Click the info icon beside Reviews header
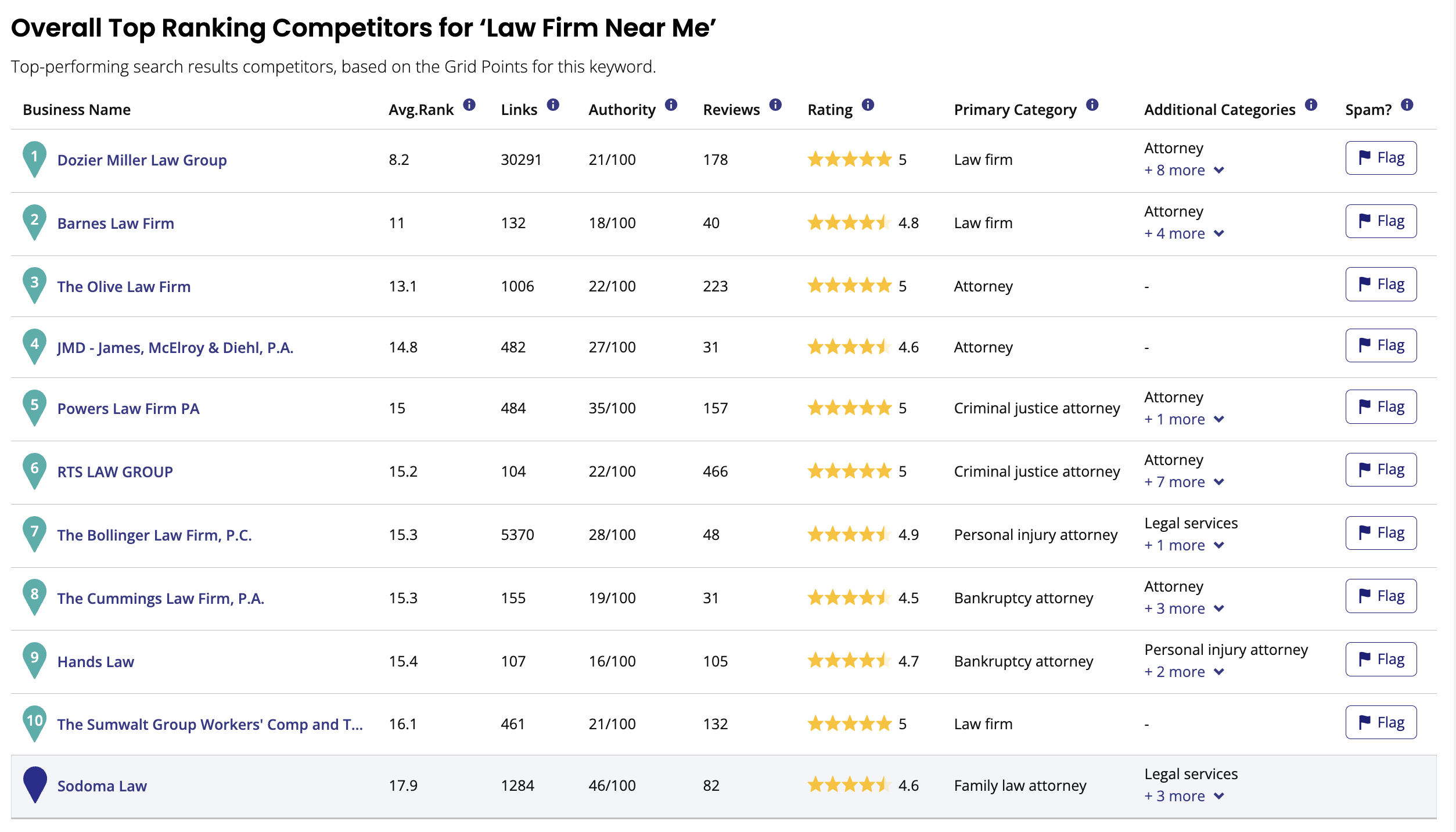Screen dimensions: 1456x832 [775, 106]
